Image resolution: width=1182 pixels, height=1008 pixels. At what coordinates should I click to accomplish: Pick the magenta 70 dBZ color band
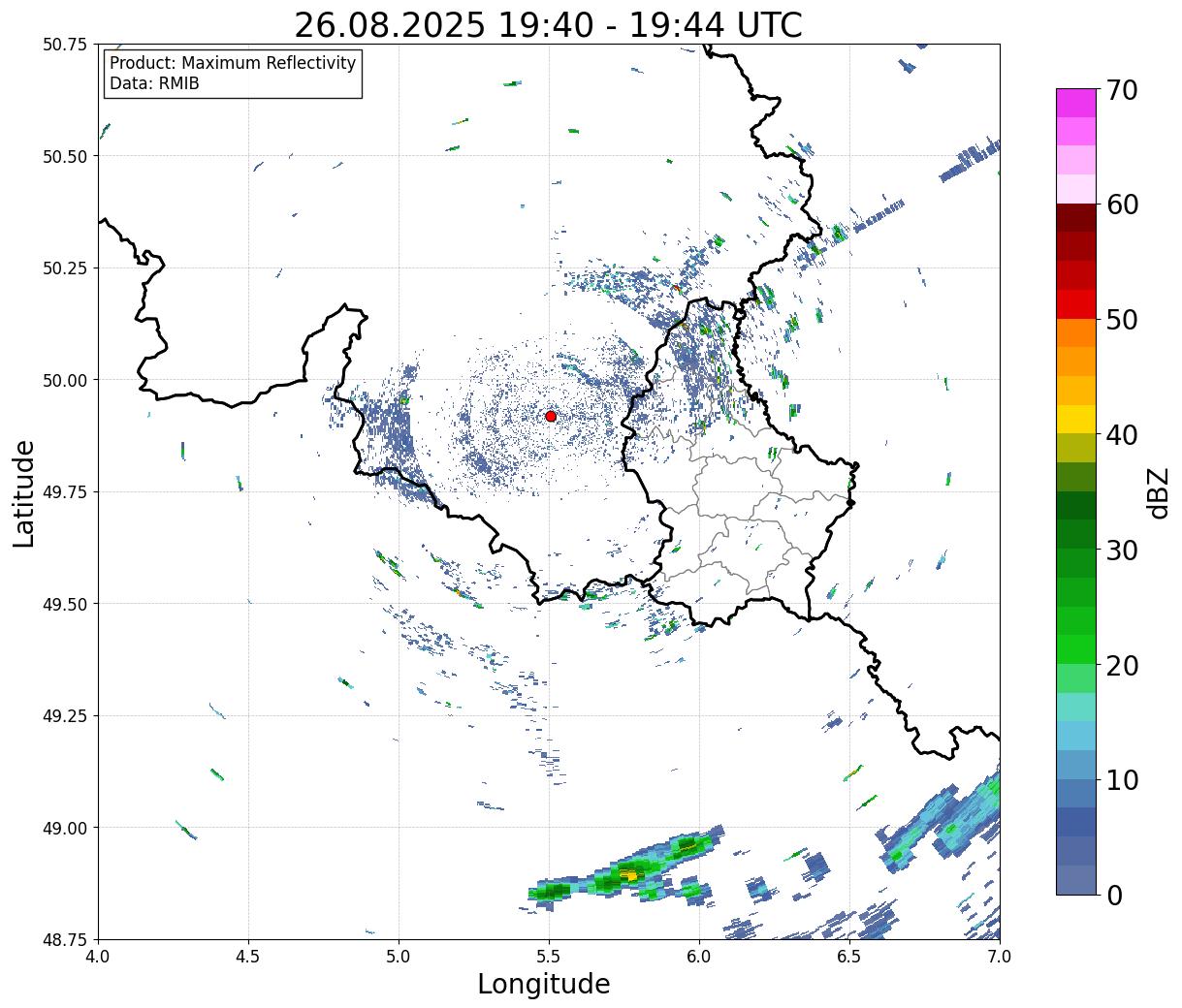1076,103
